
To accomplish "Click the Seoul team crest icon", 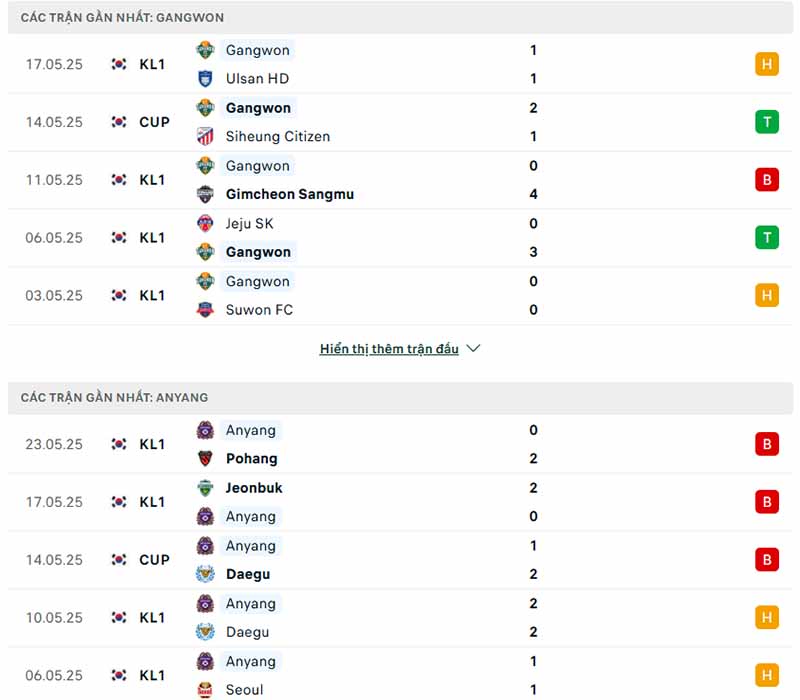I will coord(205,689).
